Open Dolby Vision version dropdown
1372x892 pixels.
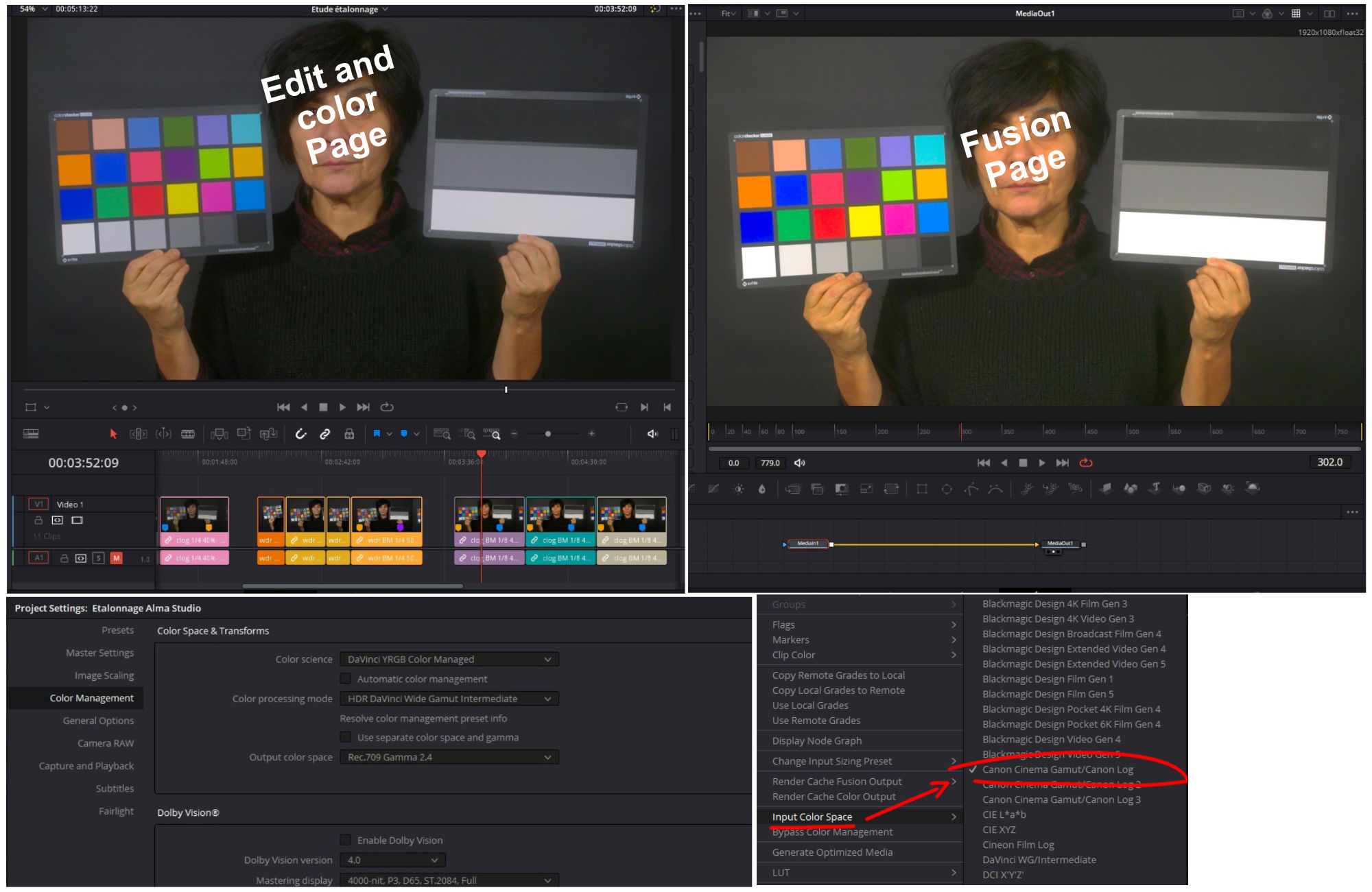[393, 860]
